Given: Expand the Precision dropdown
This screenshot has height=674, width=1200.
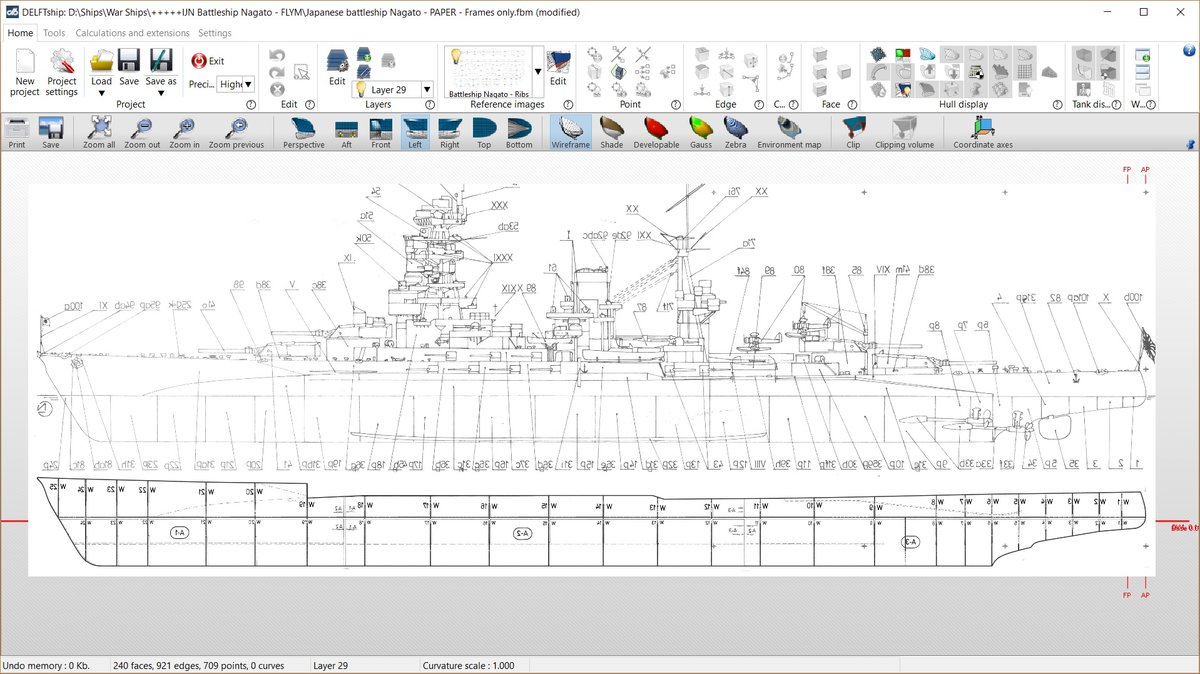Looking at the screenshot, I should point(248,85).
